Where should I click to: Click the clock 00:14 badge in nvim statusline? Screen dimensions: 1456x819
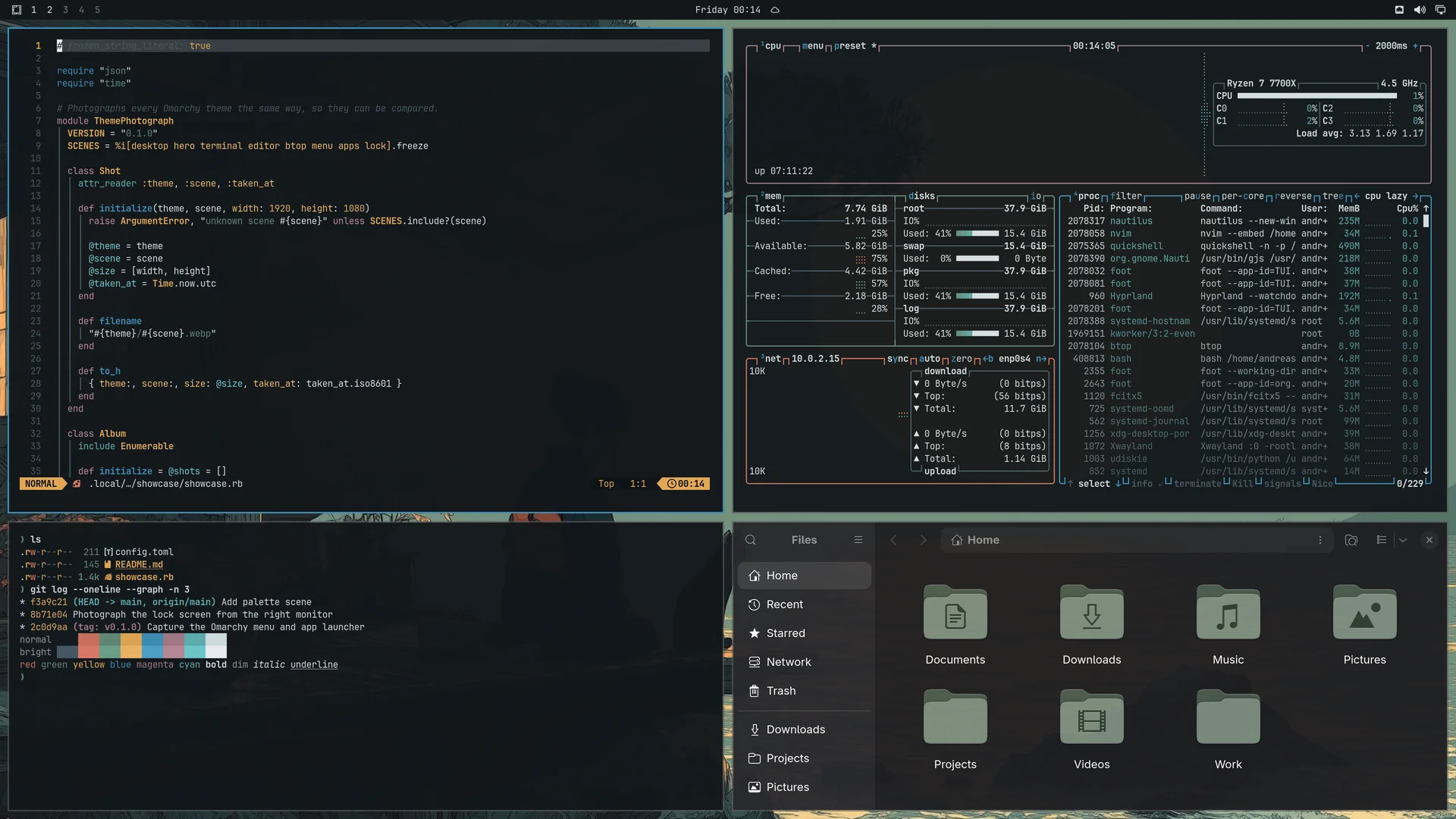tap(686, 484)
